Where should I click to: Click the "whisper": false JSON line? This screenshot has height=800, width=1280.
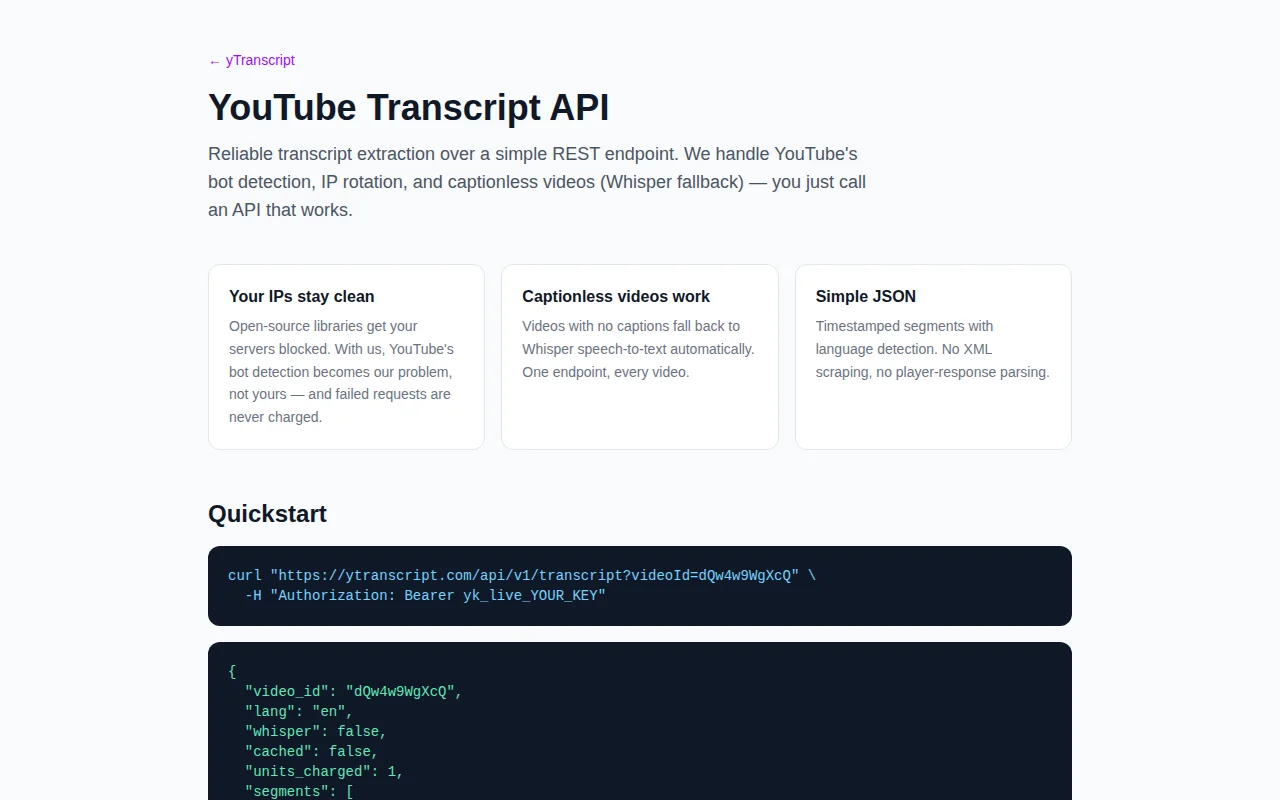[315, 731]
